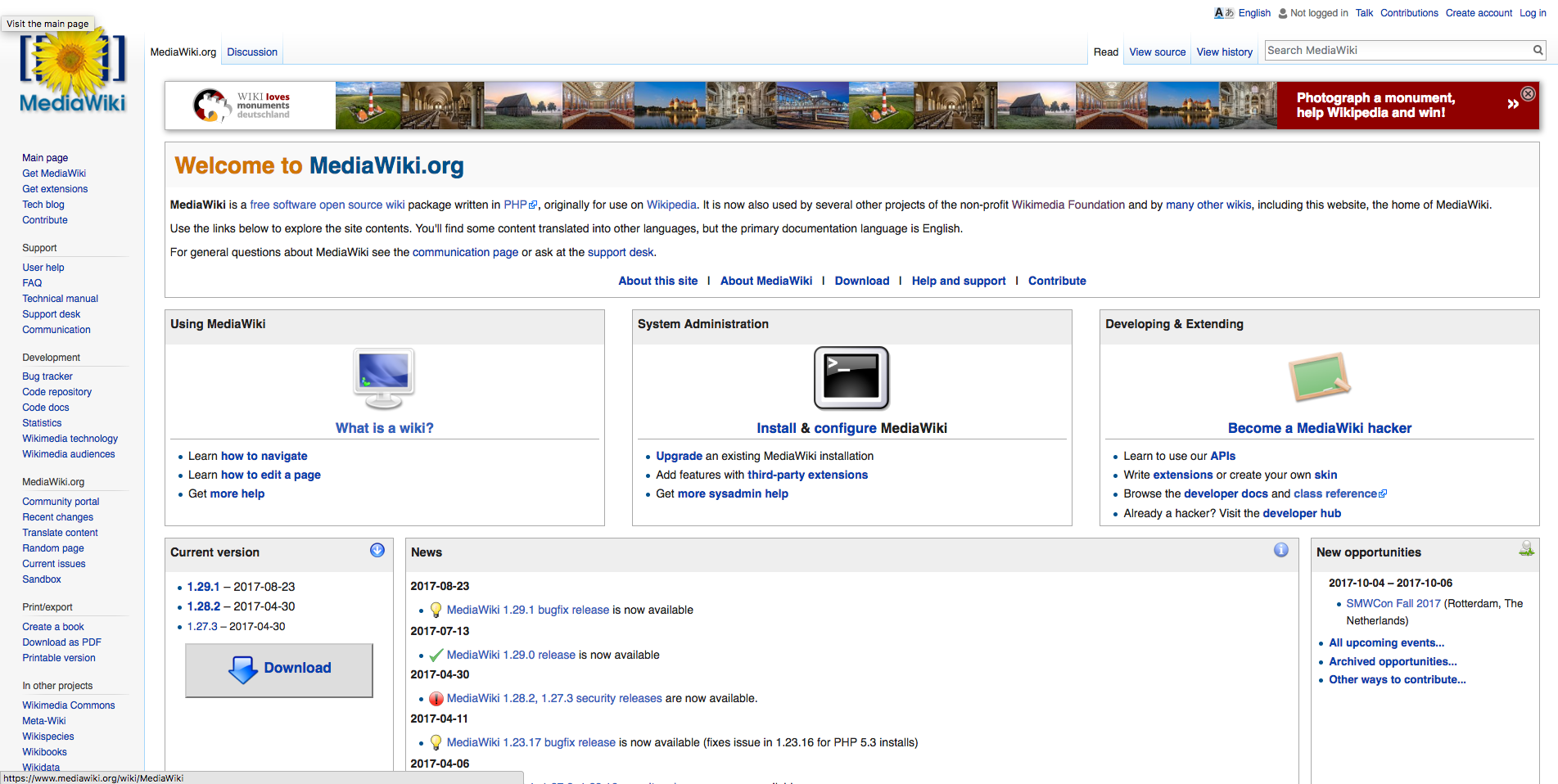Screen dimensions: 1558x784
Task: Click the terminal console icon
Action: pos(851,378)
